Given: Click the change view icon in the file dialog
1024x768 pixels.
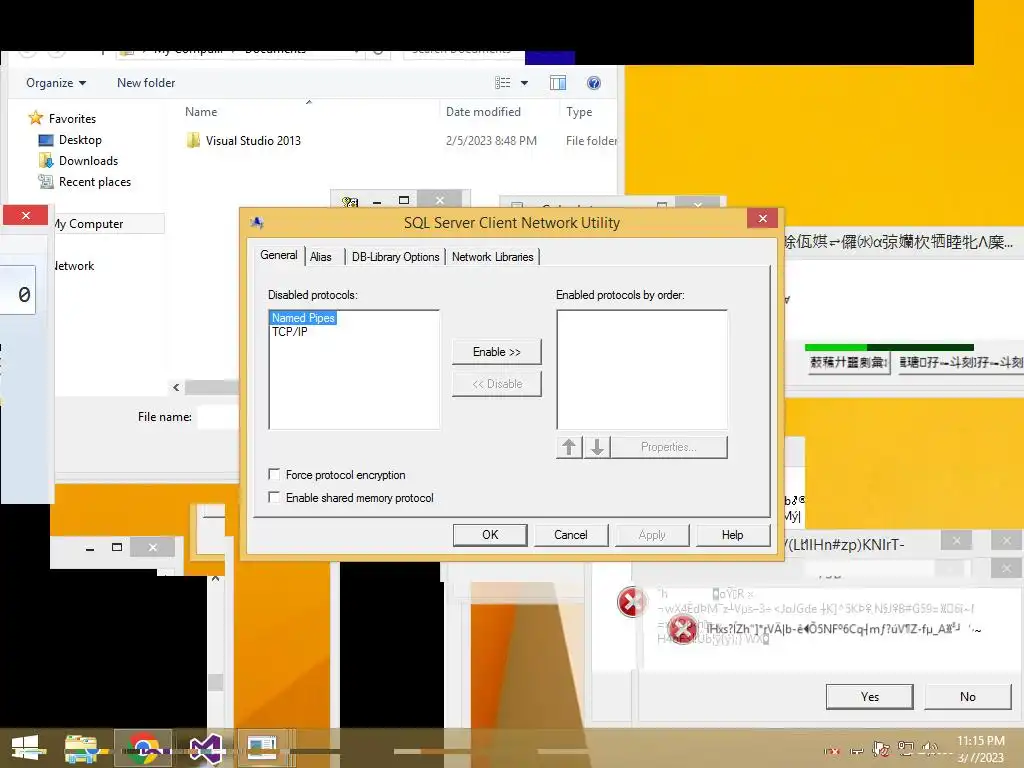Looking at the screenshot, I should click(x=502, y=83).
